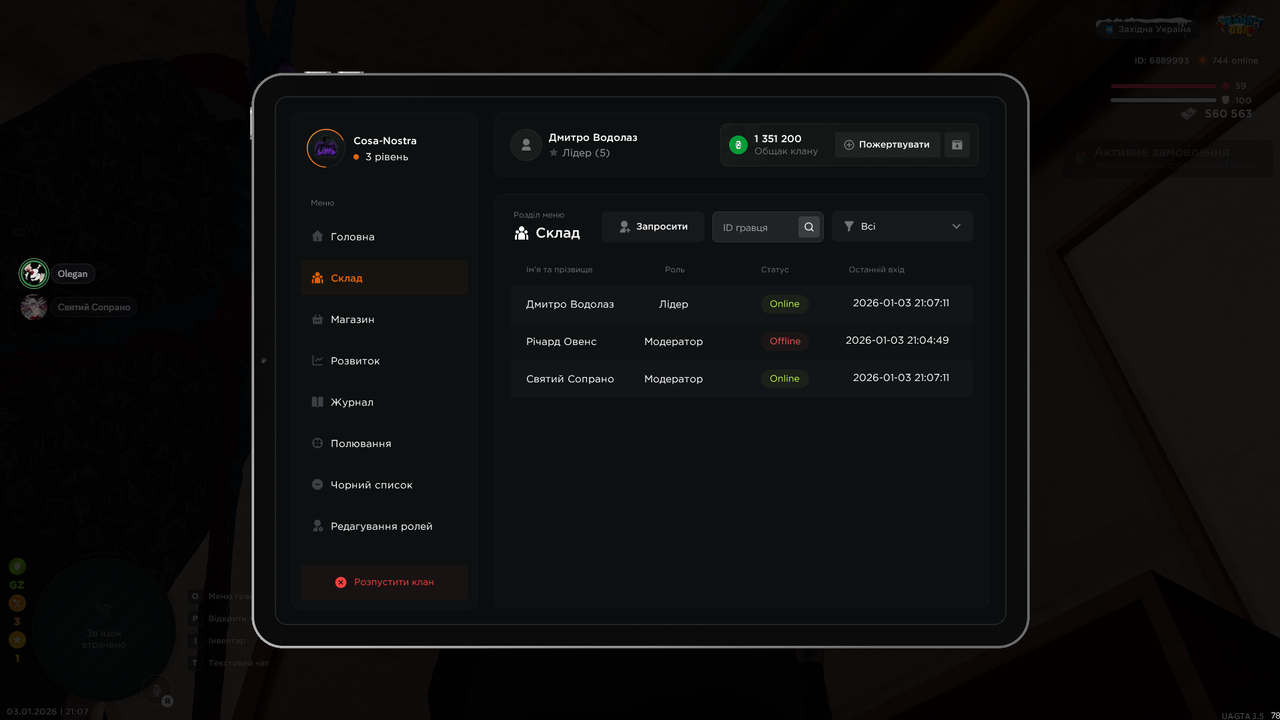The image size is (1280, 720).
Task: Select the Склад menu item
Action: point(384,278)
